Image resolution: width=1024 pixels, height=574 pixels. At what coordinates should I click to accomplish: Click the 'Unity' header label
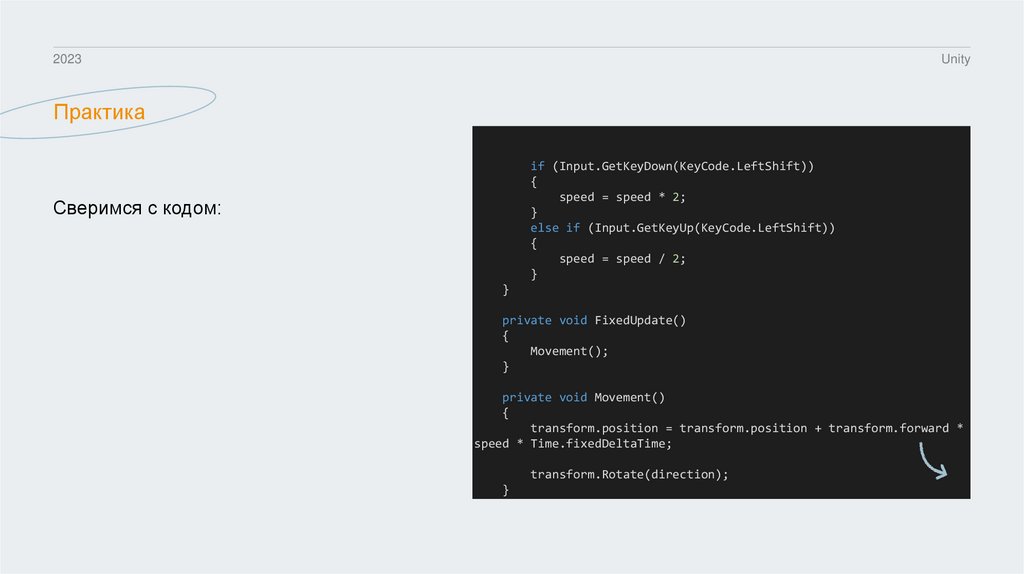tap(955, 59)
